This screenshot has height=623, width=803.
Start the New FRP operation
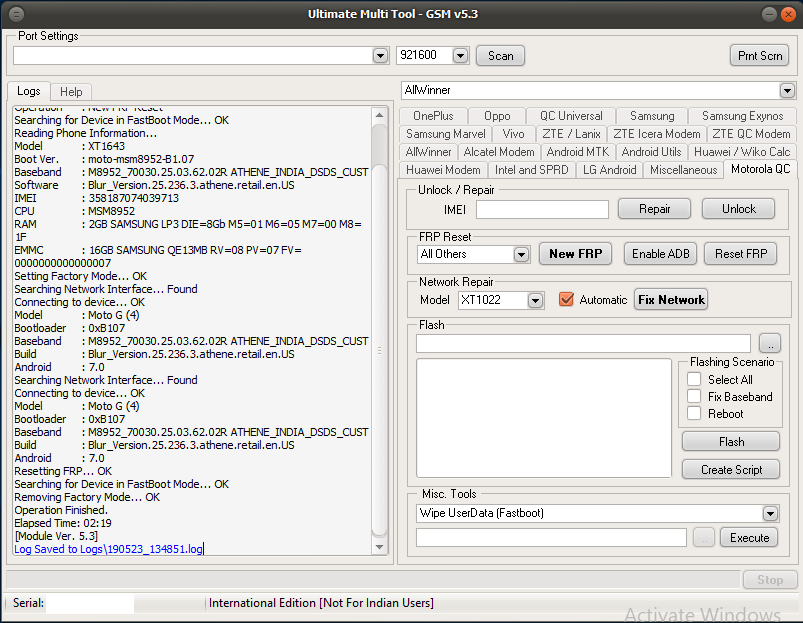tap(576, 254)
